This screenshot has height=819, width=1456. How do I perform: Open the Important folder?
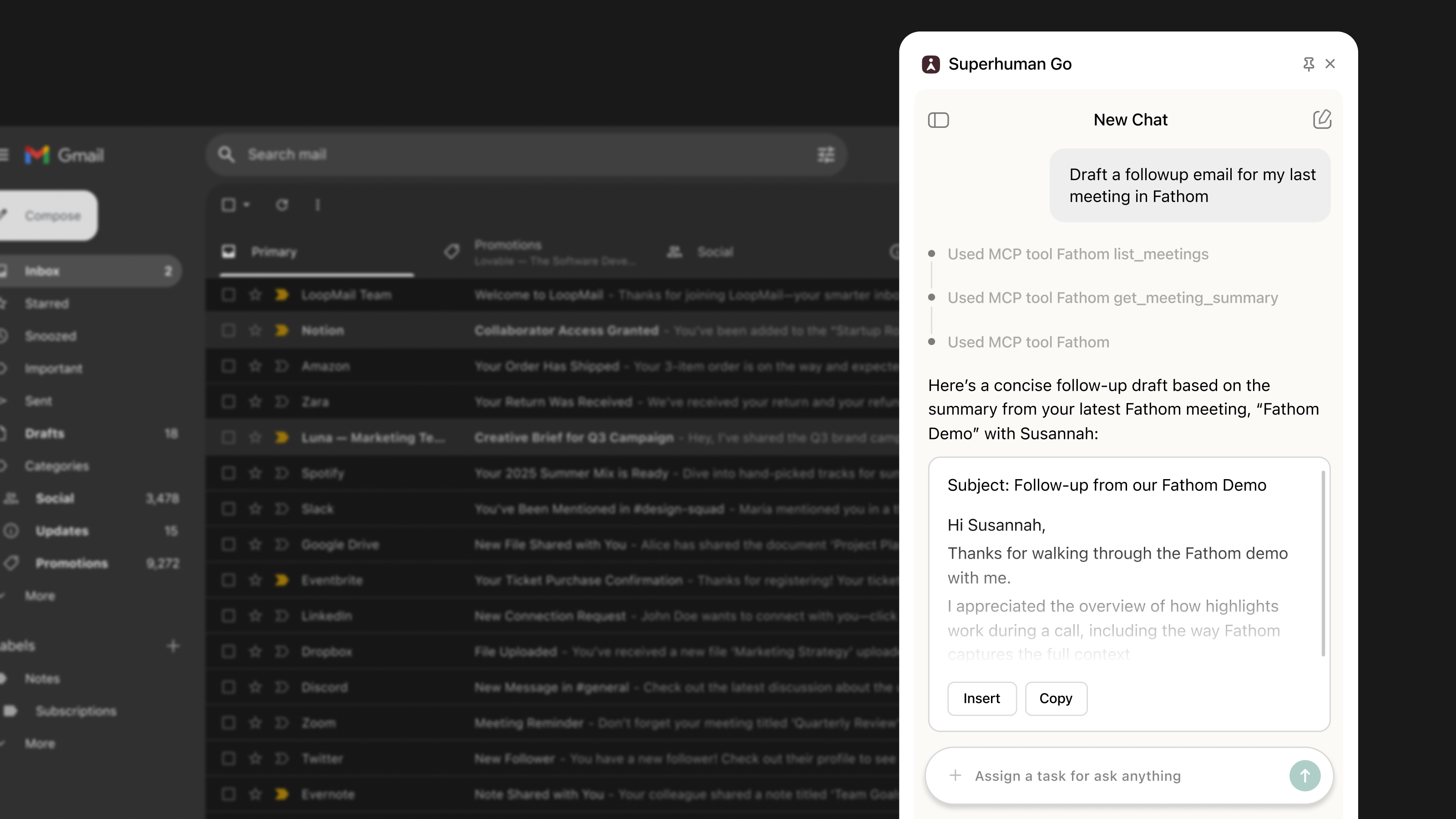click(54, 369)
